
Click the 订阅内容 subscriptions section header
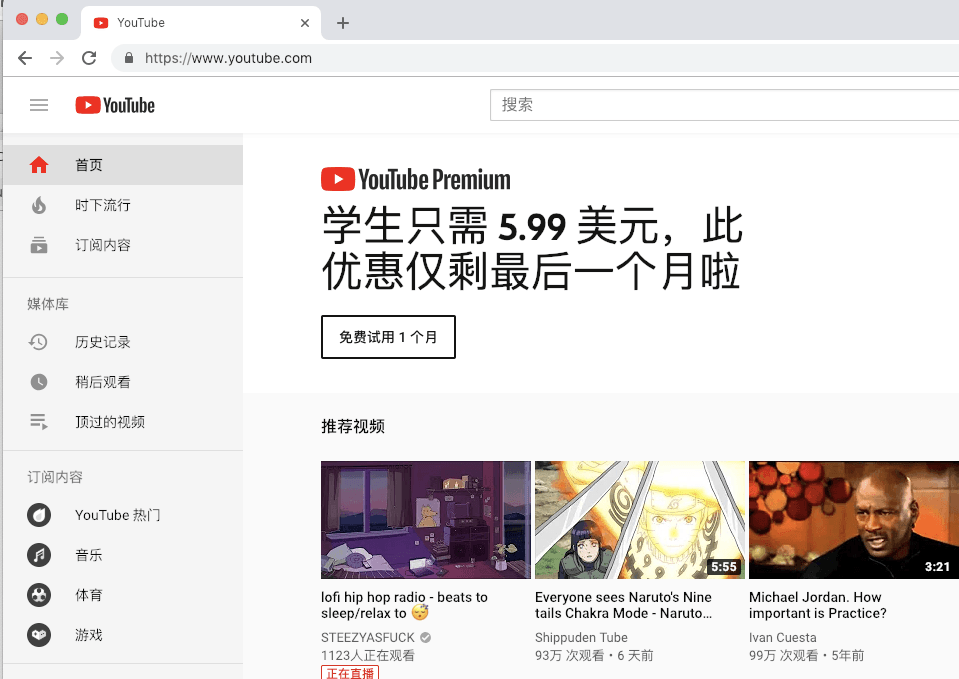[x=55, y=477]
